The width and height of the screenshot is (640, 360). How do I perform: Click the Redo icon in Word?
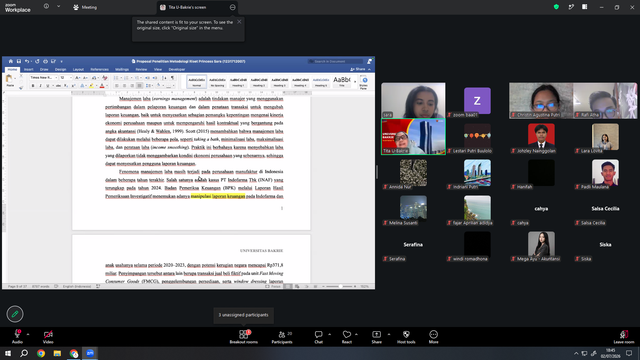pos(37,61)
